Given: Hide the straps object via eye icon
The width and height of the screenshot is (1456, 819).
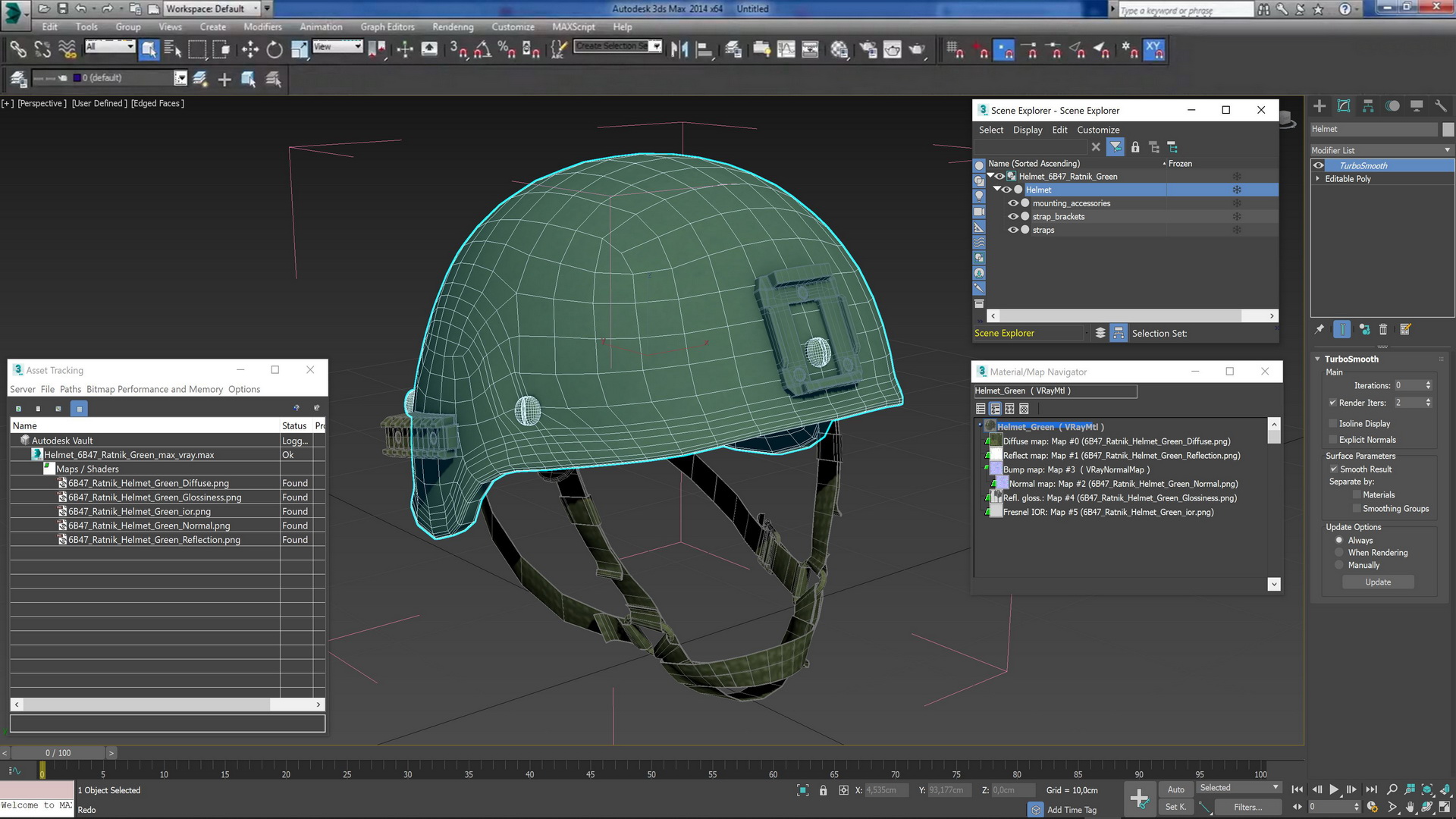Looking at the screenshot, I should [x=1012, y=230].
